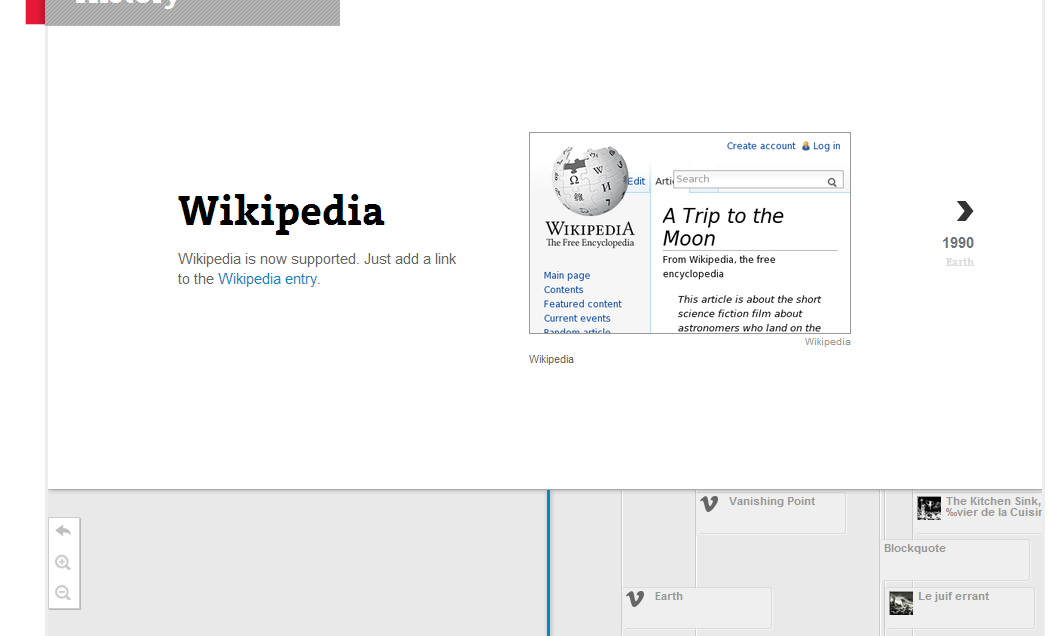
Task: Zoom out the timeline with the magnifier minus icon
Action: 63,593
